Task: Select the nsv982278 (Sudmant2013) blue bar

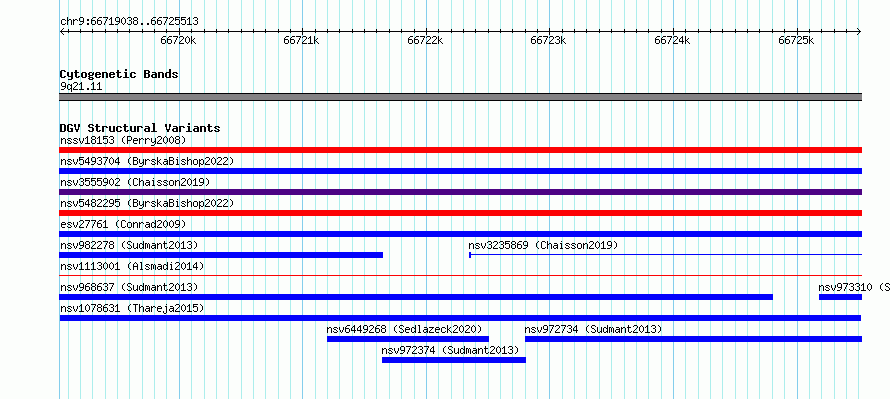Action: (221, 255)
